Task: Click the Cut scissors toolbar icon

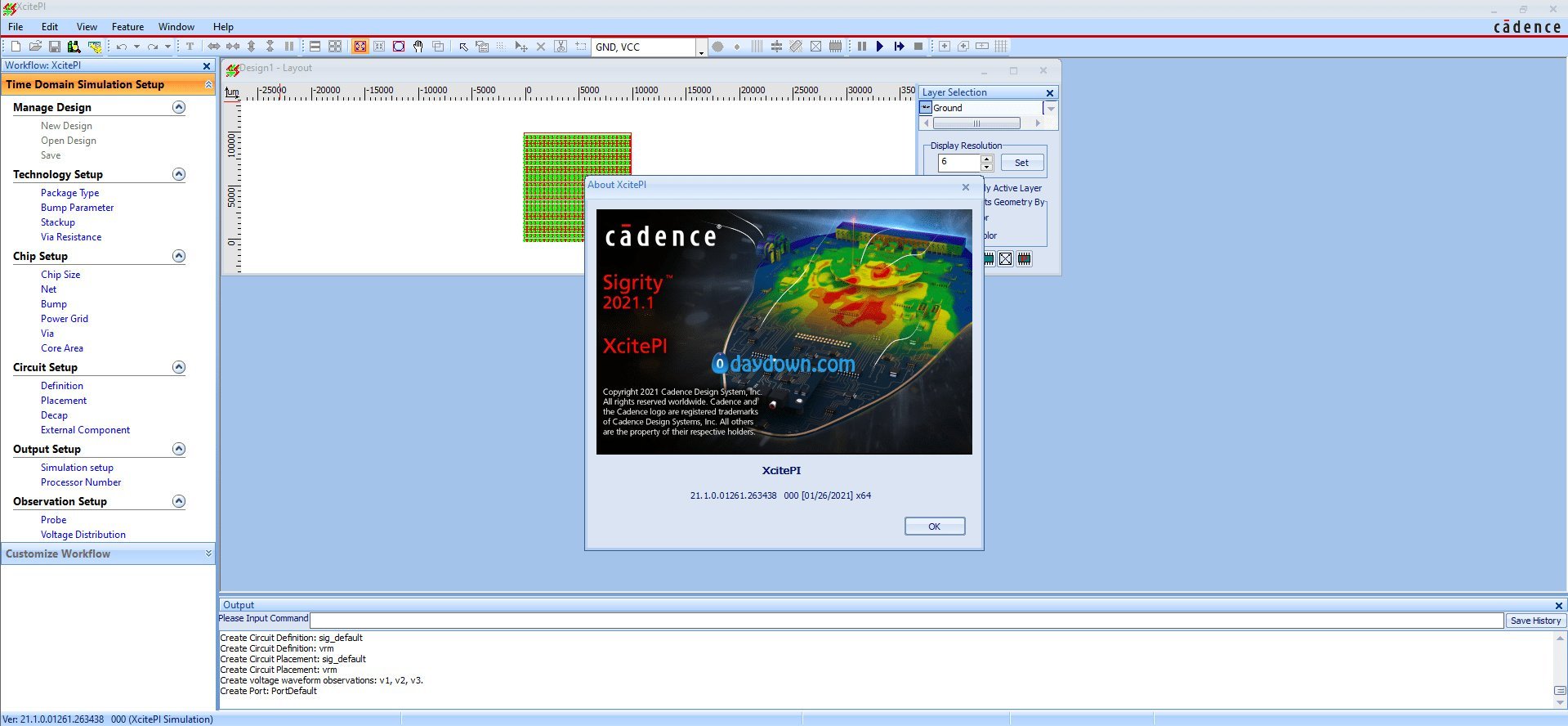Action: [x=561, y=47]
